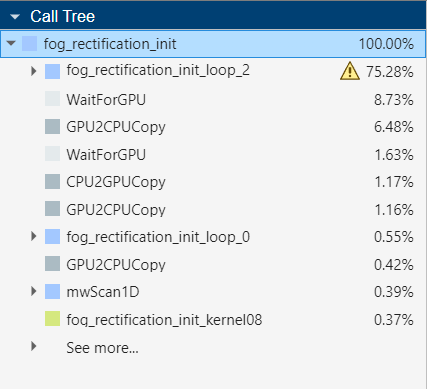Click the gray icon of GPU2CPUCopy 6.48%

[x=52, y=127]
